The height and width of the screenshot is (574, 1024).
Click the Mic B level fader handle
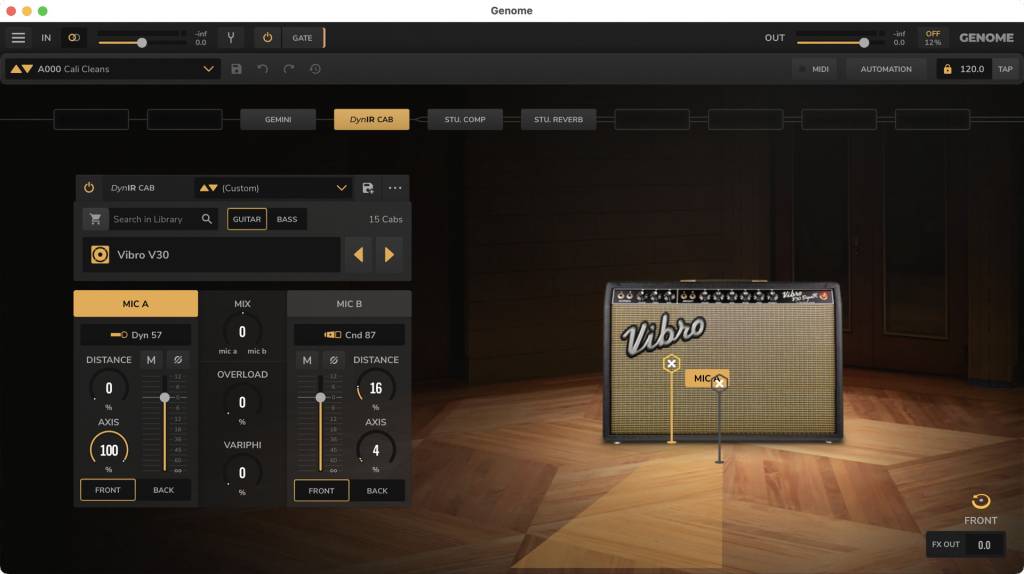point(321,397)
